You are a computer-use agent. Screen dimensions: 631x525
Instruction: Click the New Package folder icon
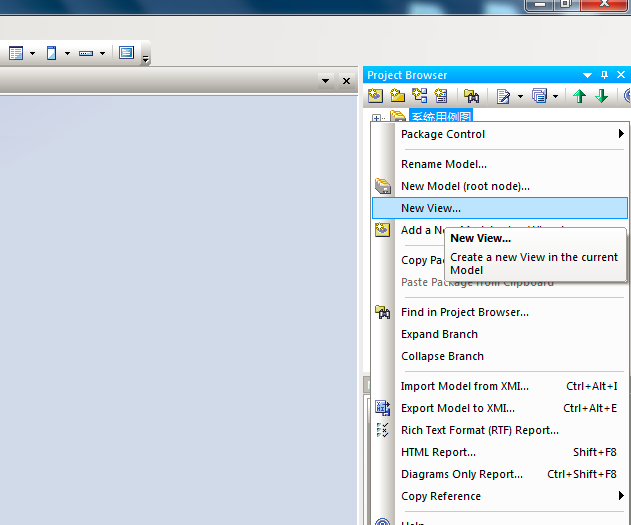point(398,96)
